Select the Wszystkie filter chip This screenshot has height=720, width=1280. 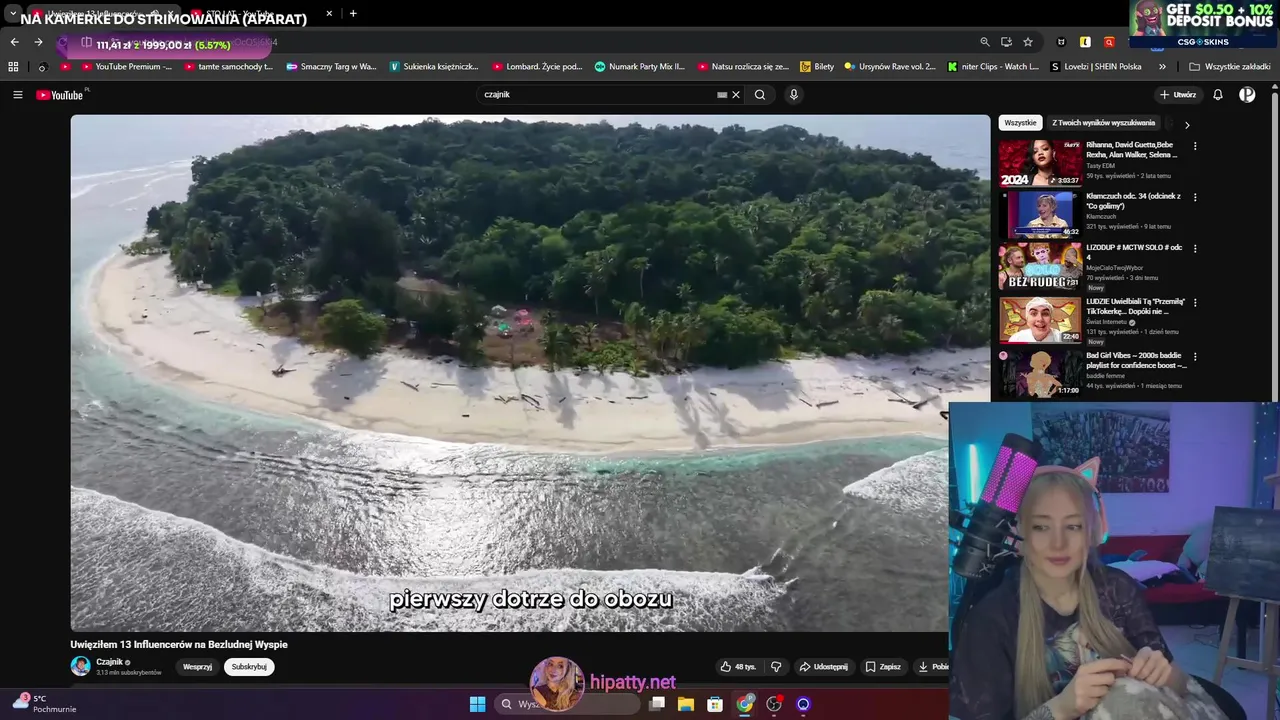[x=1020, y=123]
